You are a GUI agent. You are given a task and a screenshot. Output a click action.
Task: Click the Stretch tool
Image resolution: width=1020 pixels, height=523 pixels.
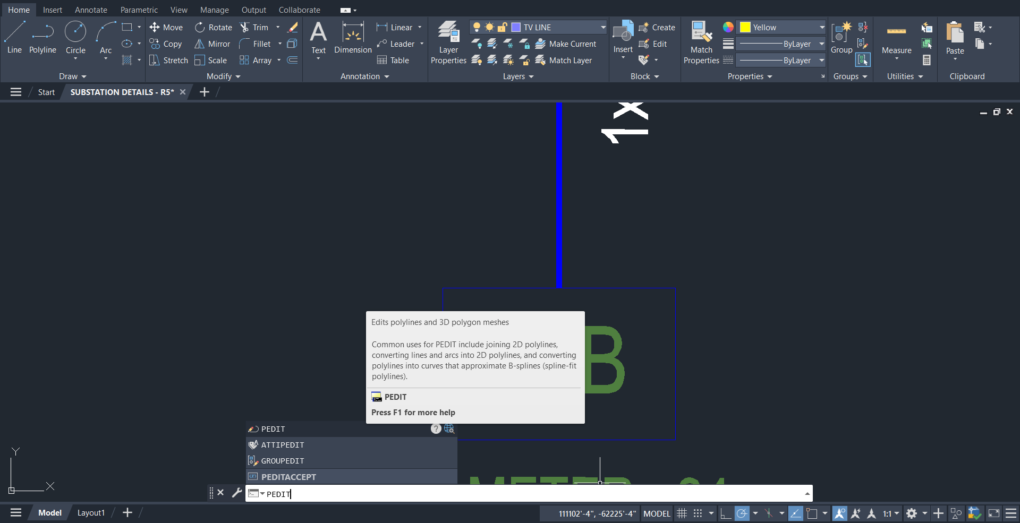[x=168, y=60]
